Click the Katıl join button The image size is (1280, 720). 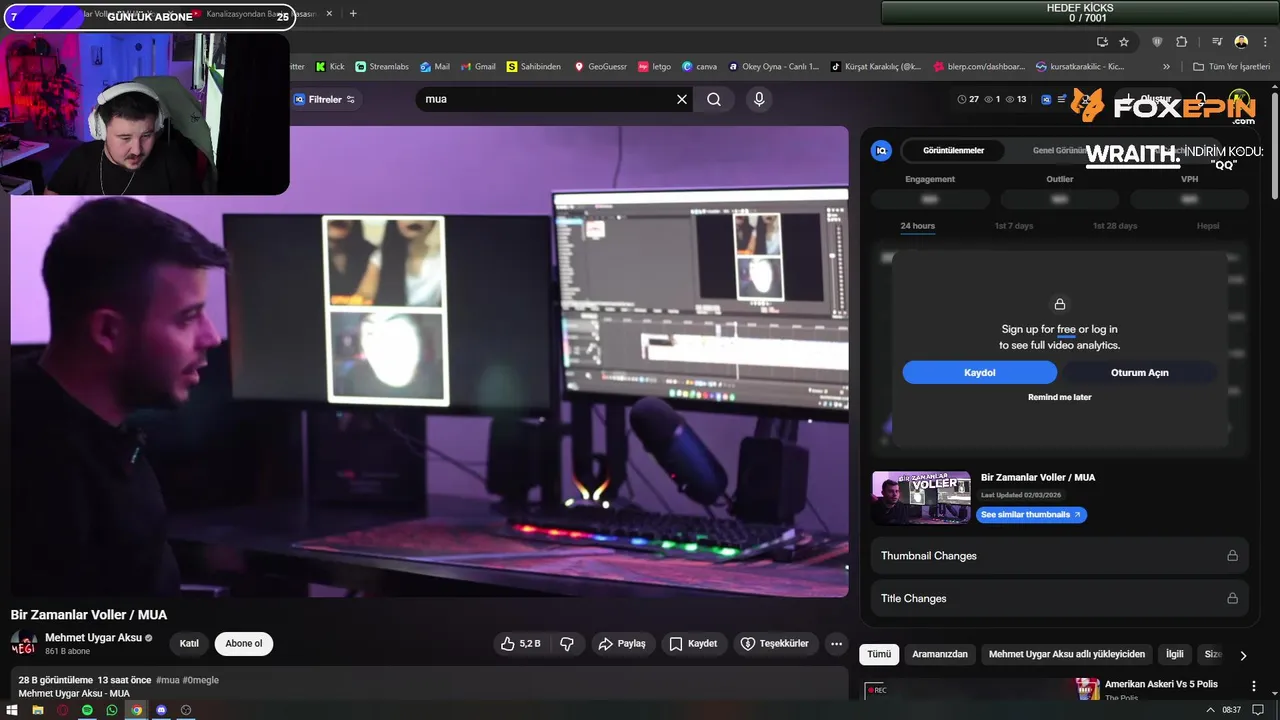(x=189, y=643)
